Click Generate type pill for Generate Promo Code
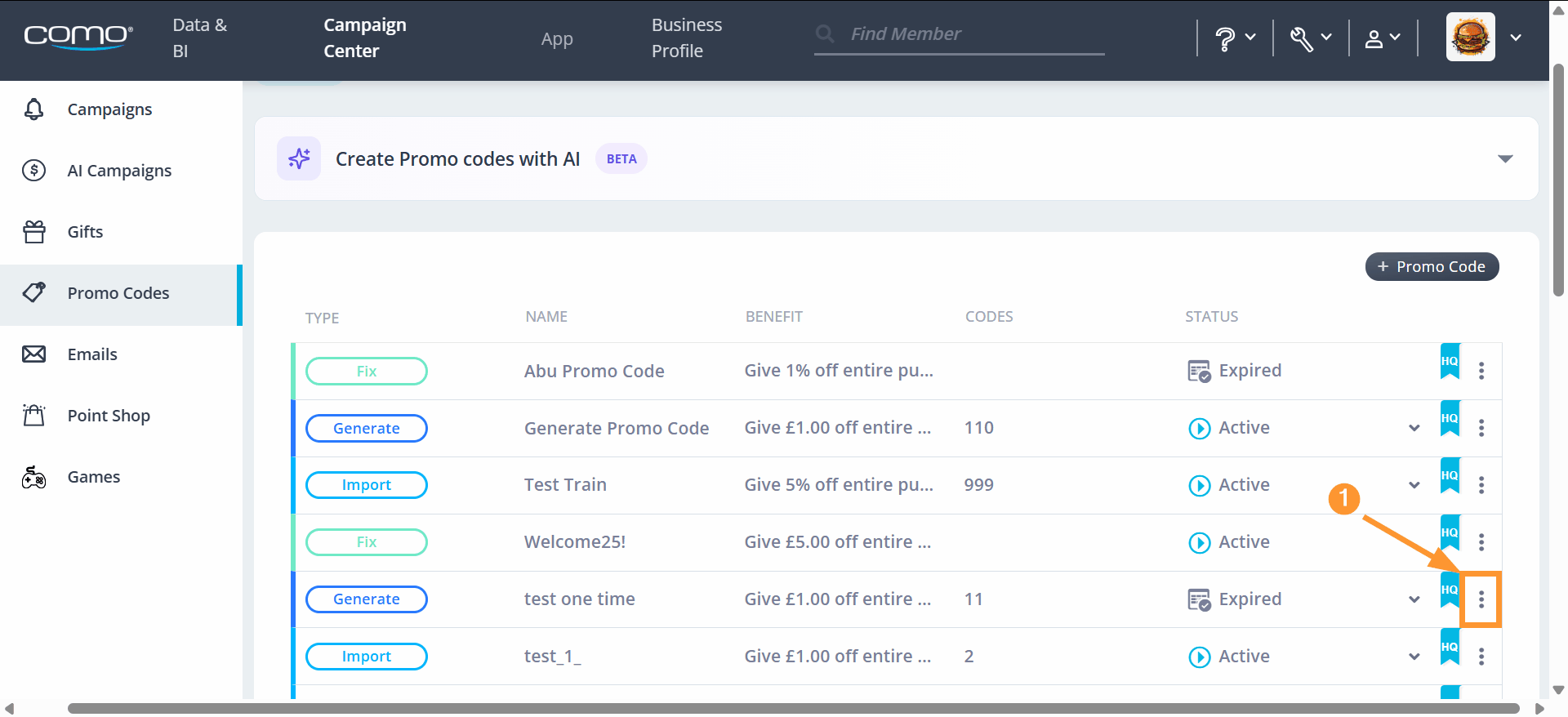Viewport: 1568px width, 717px height. coord(367,428)
